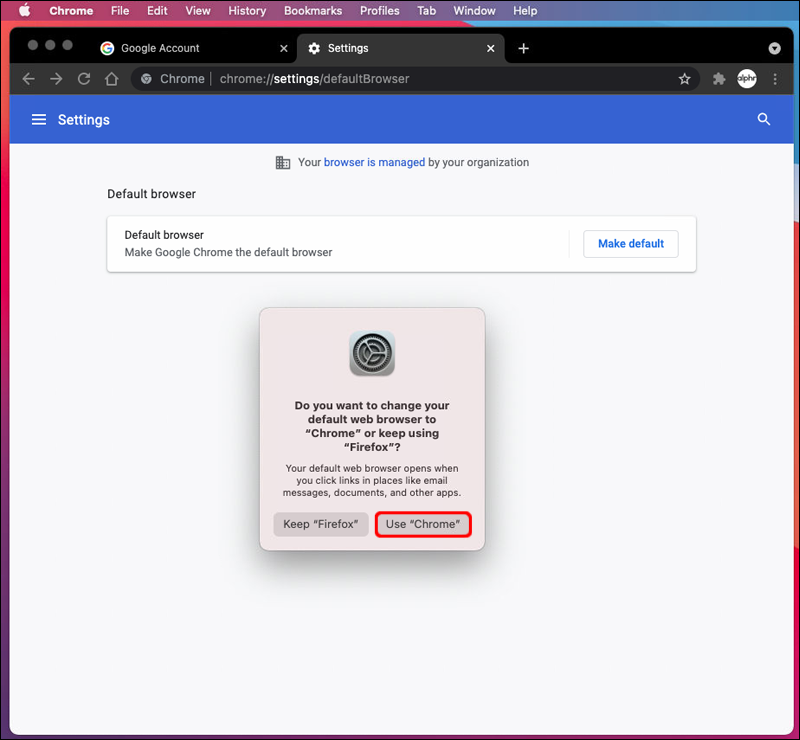The height and width of the screenshot is (740, 800).
Task: Go back to previous page
Action: pos(29,79)
